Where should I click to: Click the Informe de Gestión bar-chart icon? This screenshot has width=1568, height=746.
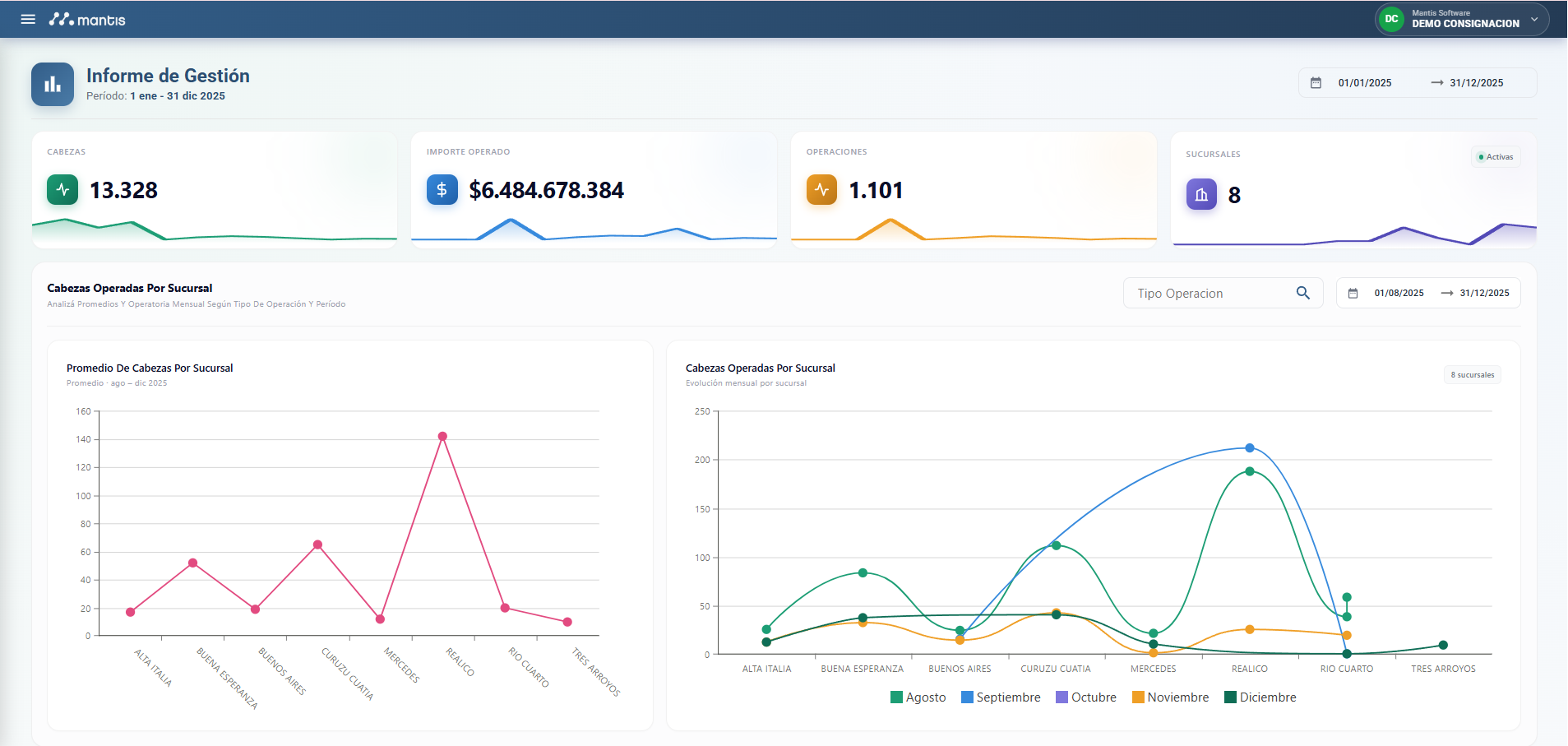pos(53,84)
